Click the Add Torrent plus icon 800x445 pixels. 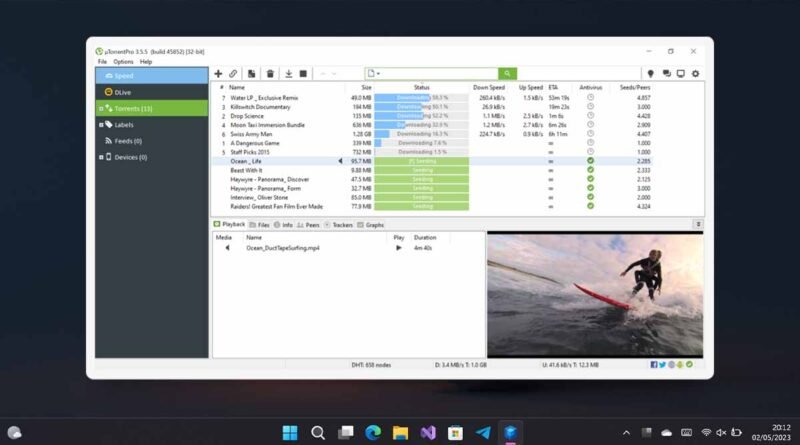pyautogui.click(x=218, y=73)
